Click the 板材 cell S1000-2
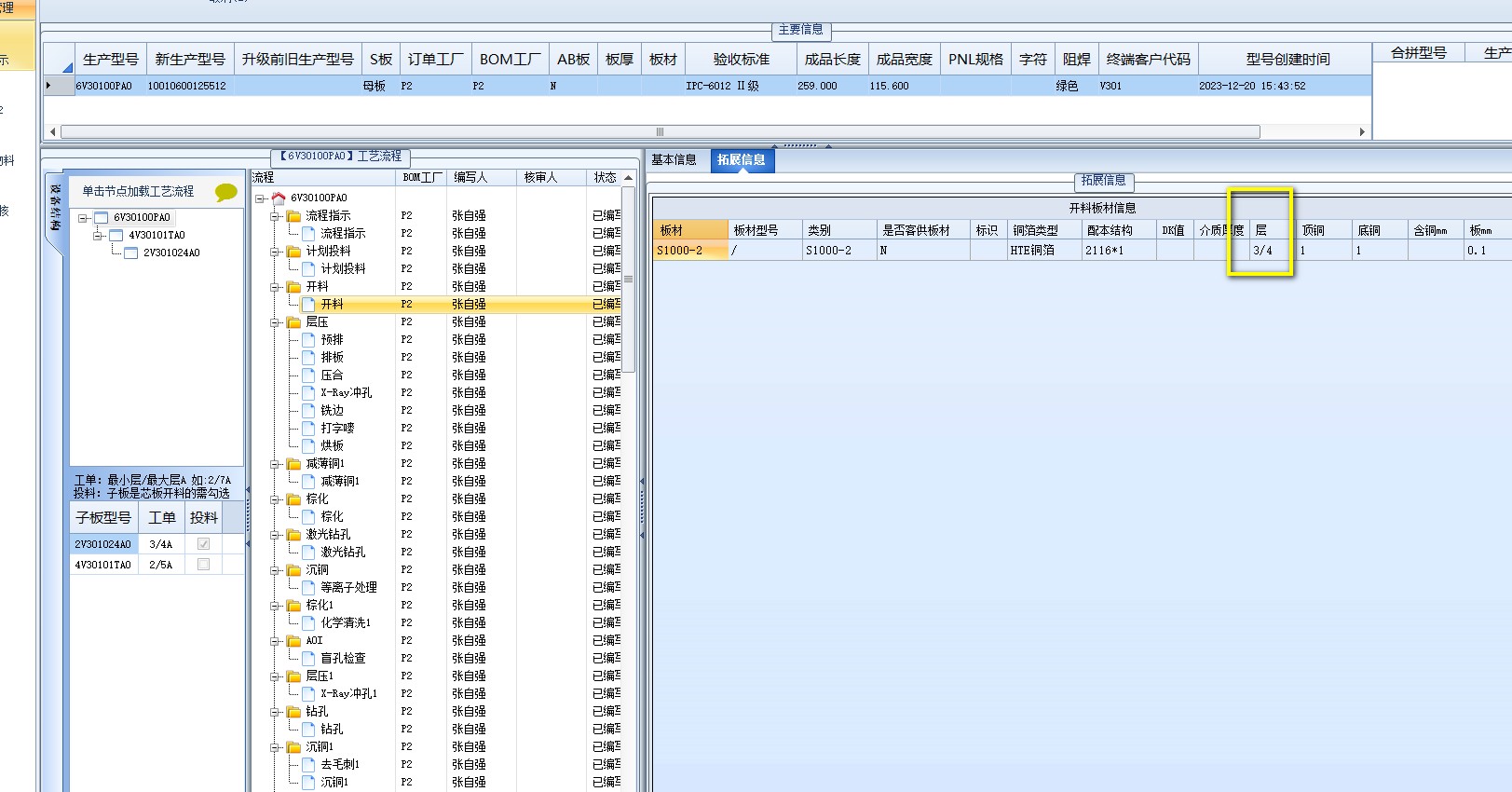 coord(690,251)
